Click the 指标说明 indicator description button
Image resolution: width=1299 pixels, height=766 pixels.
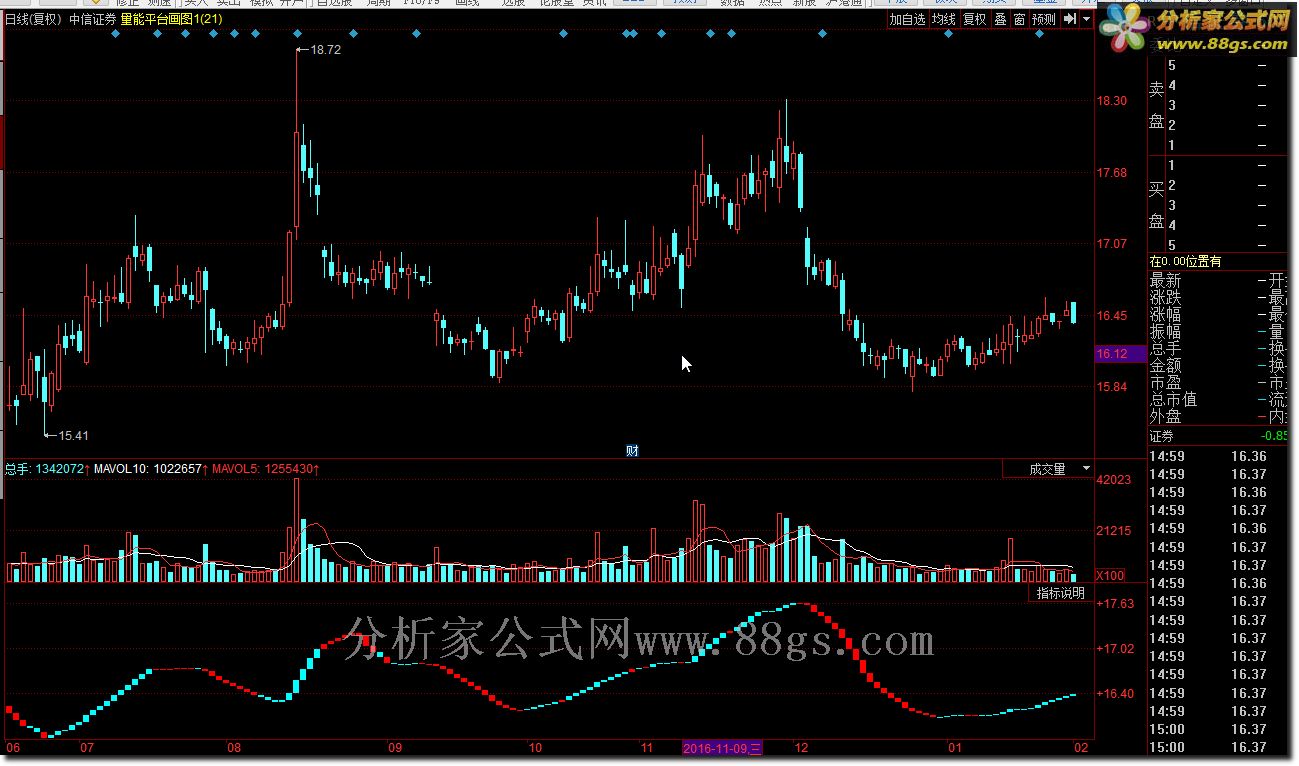point(1060,593)
